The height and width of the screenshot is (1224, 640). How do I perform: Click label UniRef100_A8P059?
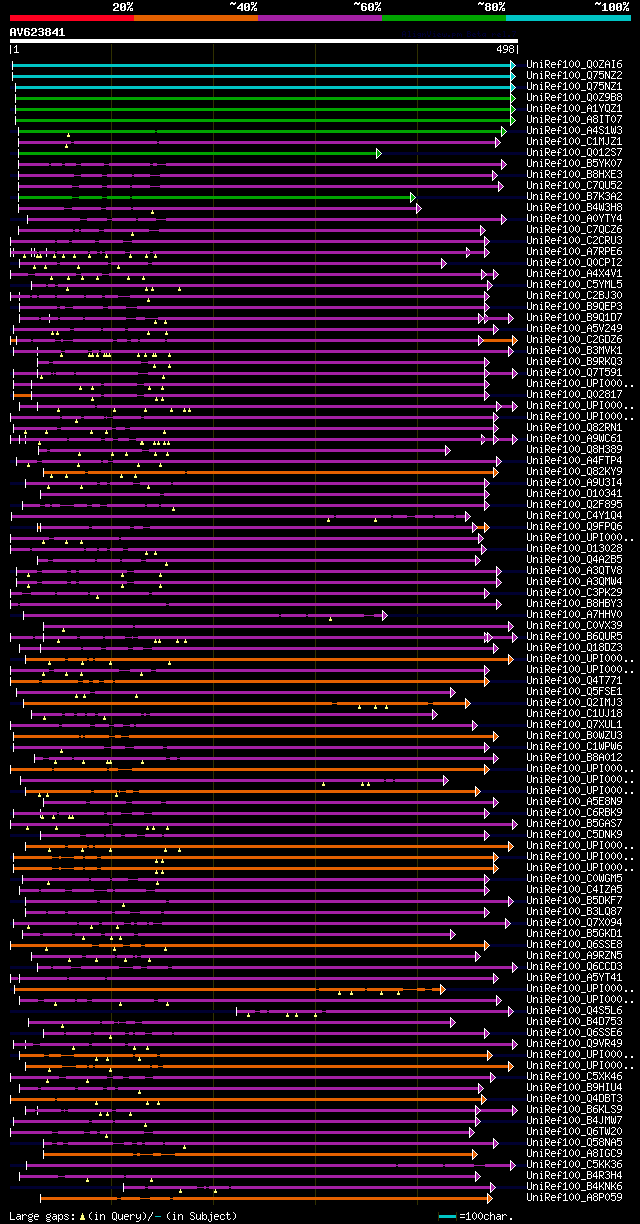tap(574, 1197)
